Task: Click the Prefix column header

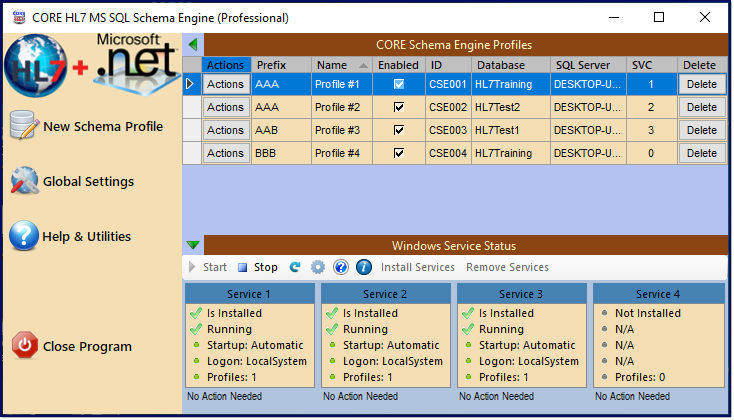Action: point(281,65)
